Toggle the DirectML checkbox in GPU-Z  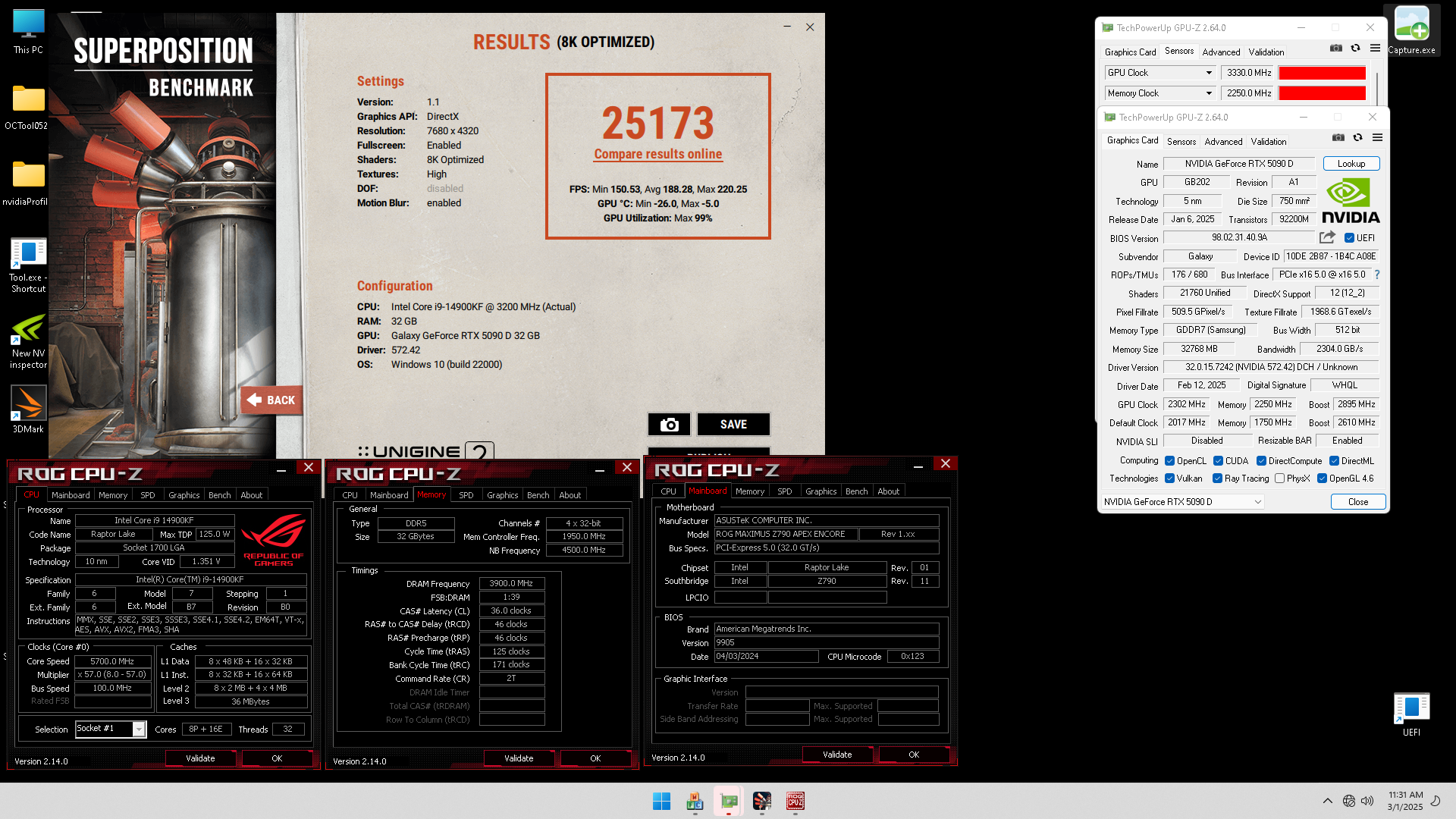click(1334, 461)
